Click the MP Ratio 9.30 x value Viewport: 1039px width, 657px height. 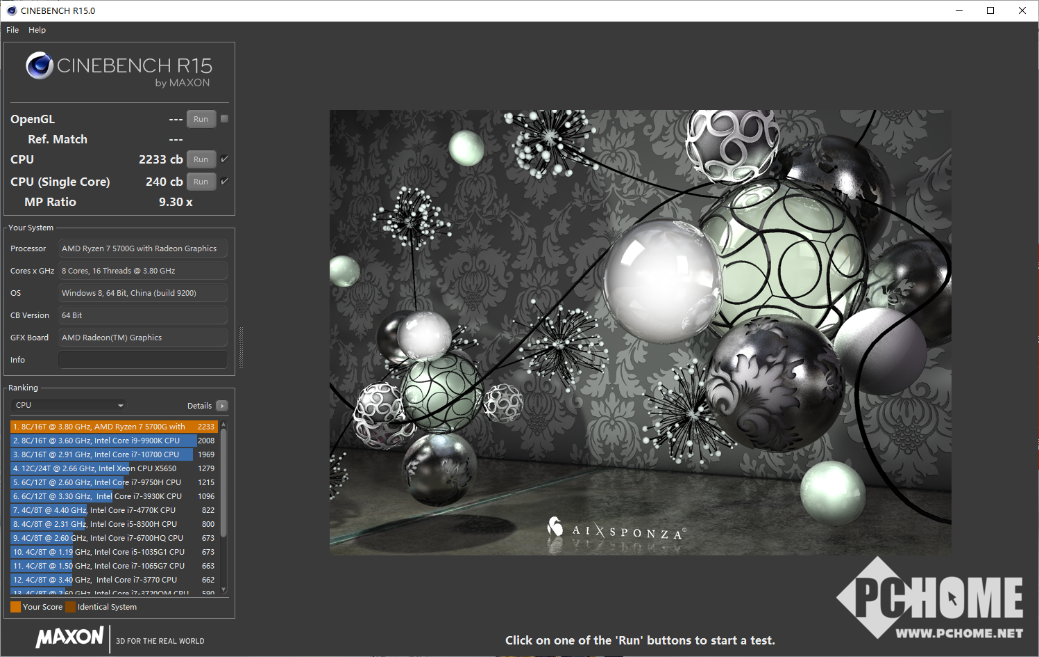pos(176,202)
